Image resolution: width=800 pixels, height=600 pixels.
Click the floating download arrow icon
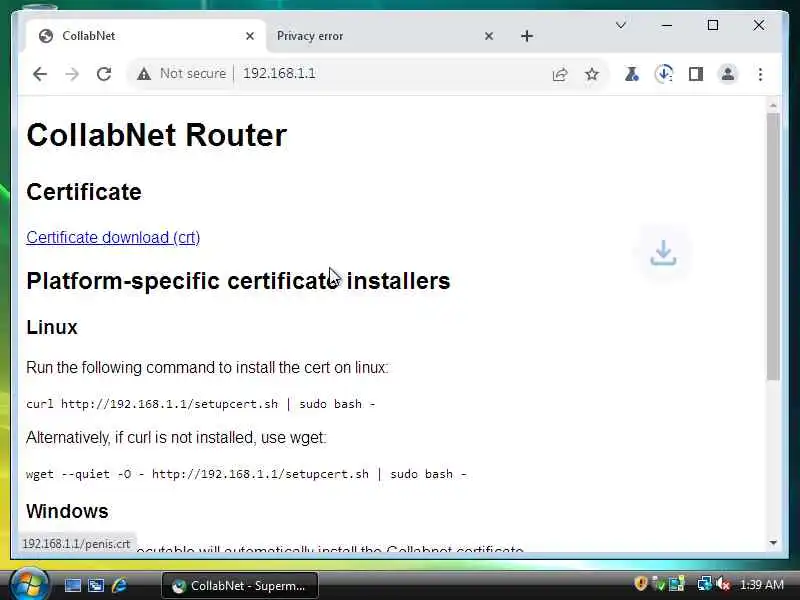[663, 253]
